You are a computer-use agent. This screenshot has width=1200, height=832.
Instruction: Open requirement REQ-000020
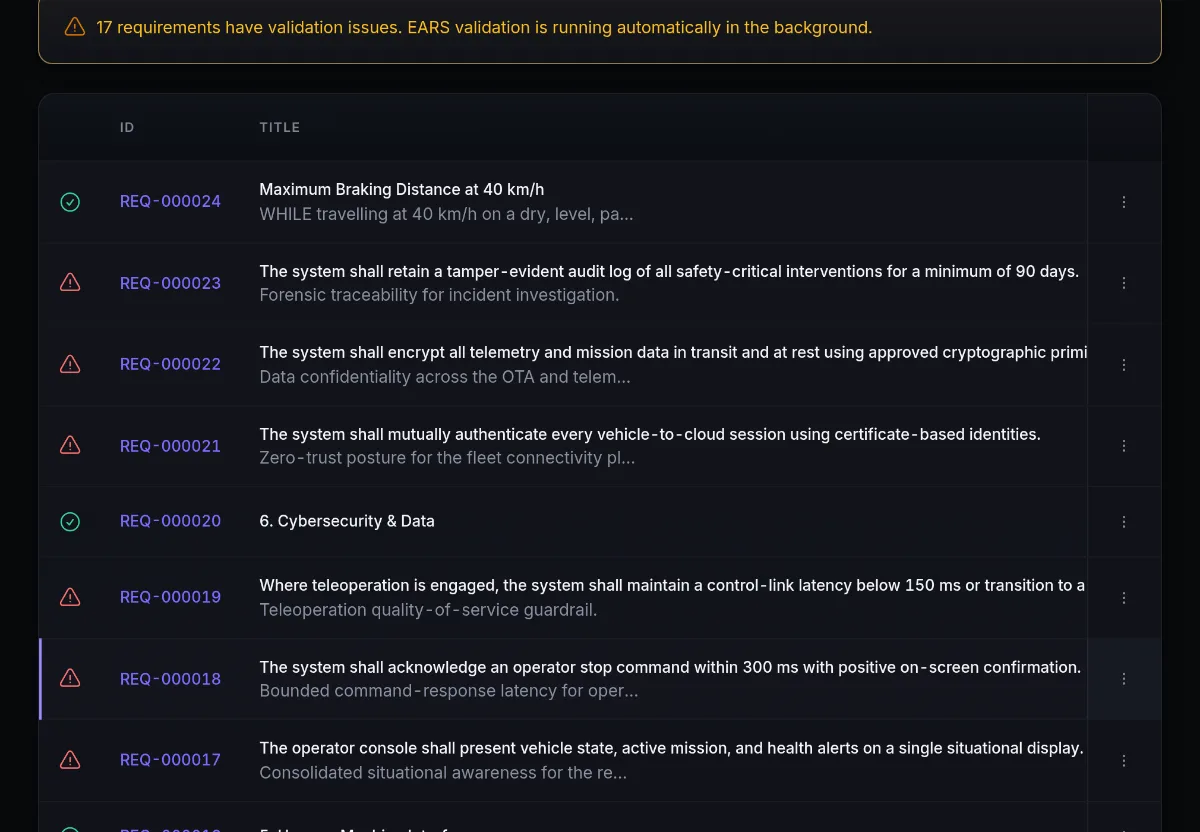point(170,521)
